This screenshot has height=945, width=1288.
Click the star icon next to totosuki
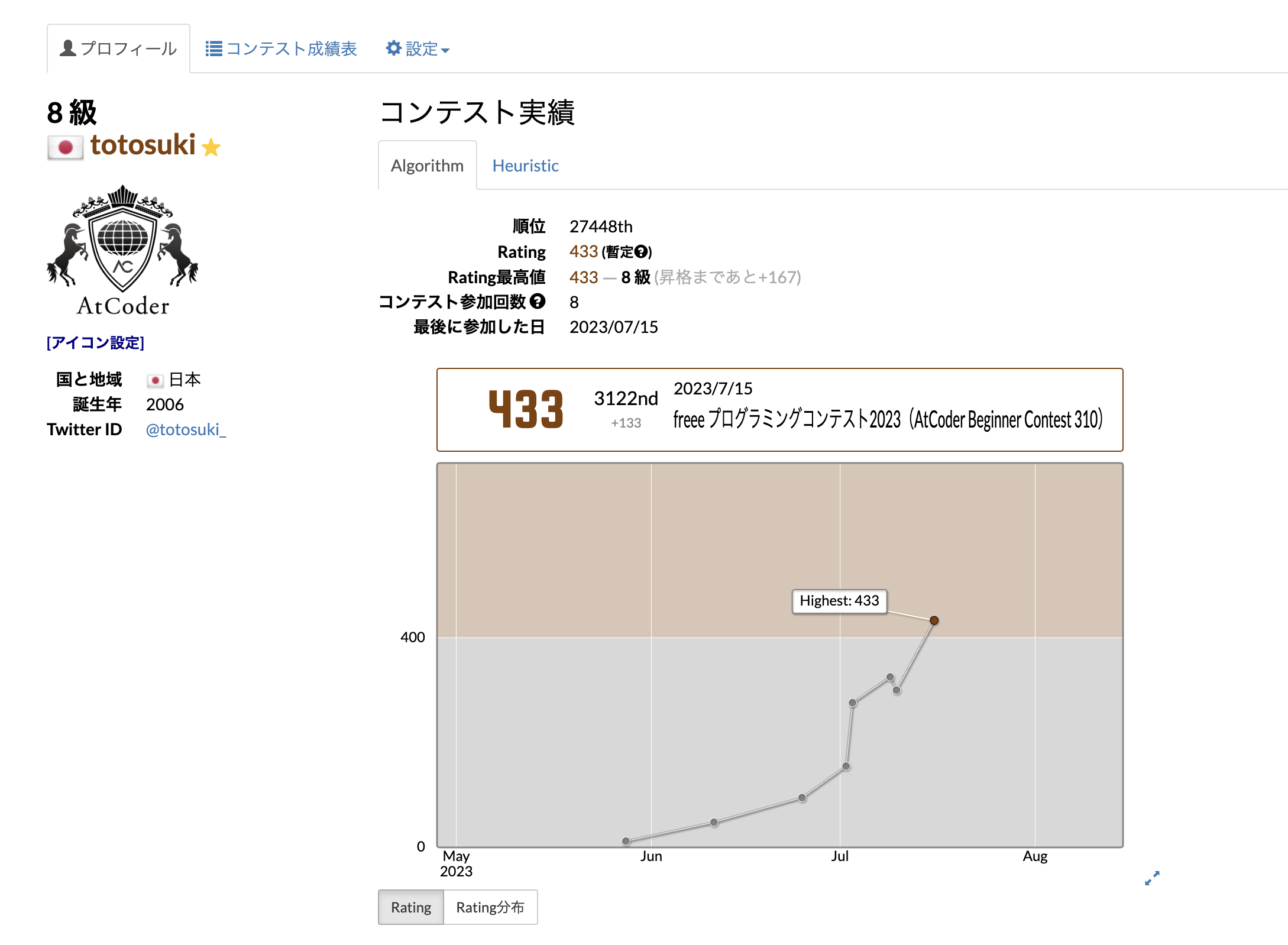click(x=212, y=147)
